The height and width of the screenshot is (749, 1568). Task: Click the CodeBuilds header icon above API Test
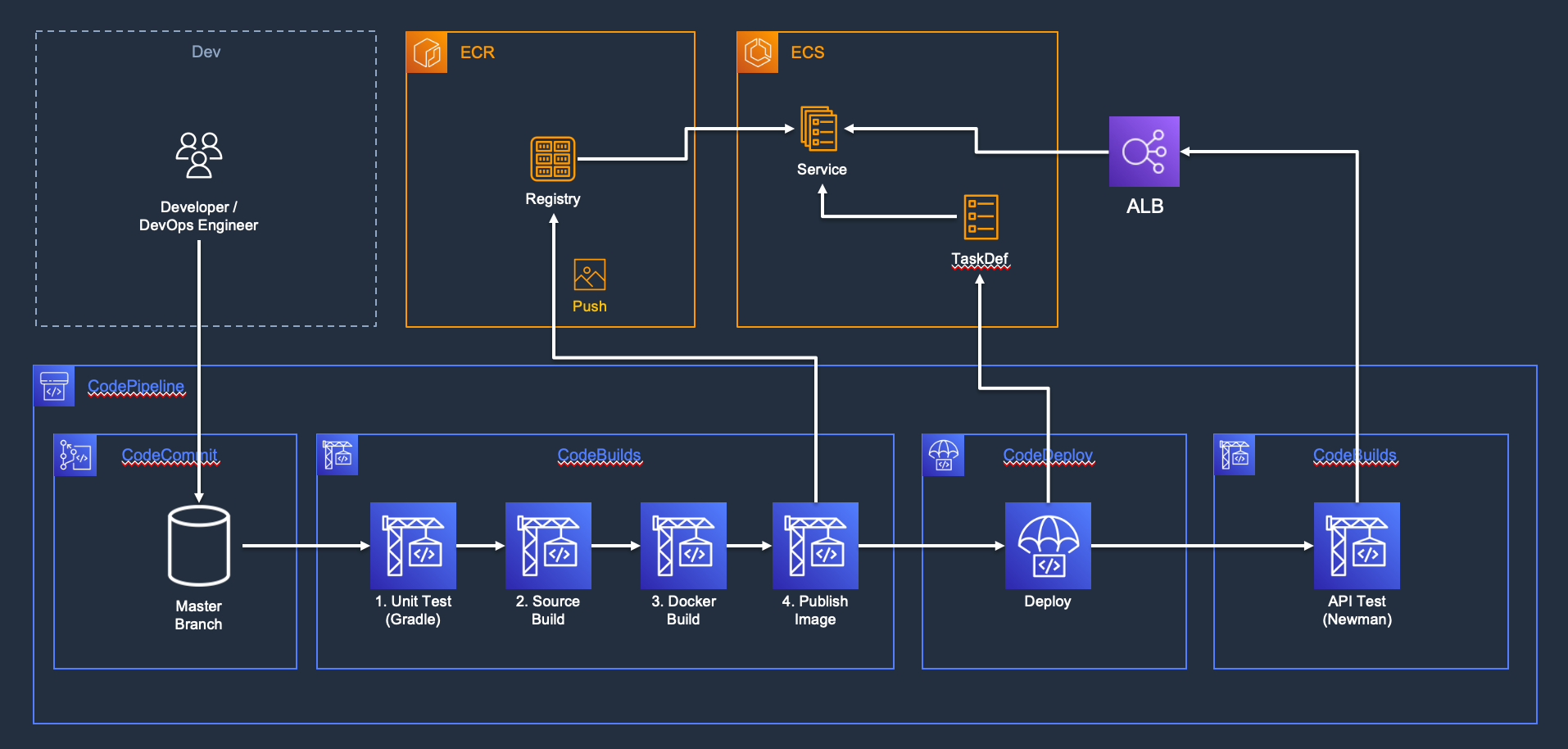tap(1235, 456)
